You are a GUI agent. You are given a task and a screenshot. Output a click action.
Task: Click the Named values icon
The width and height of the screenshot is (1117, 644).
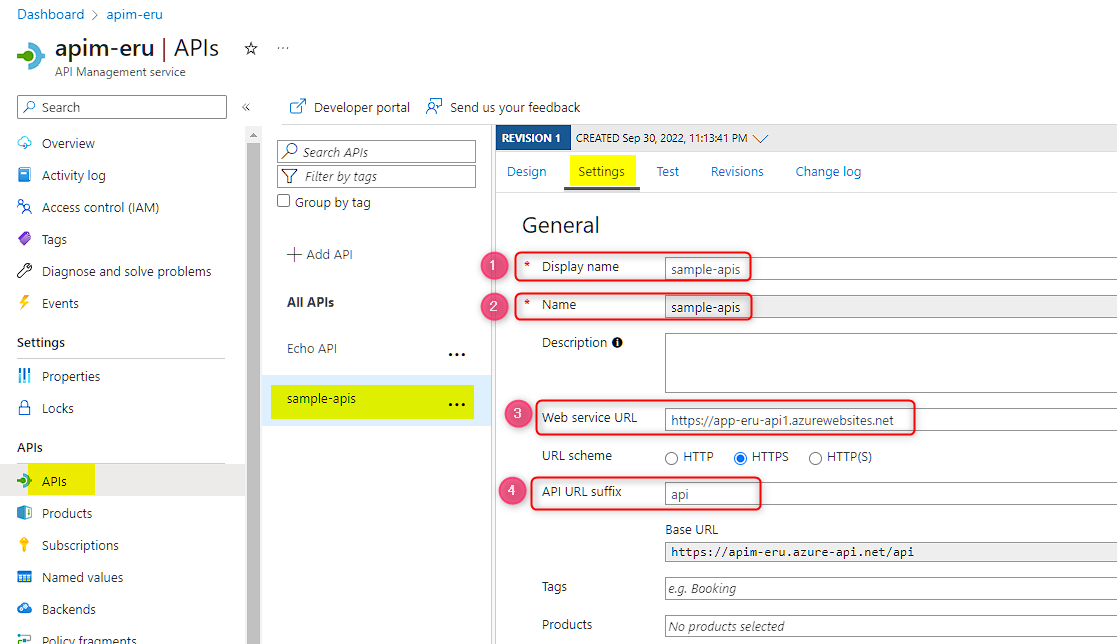(x=25, y=577)
